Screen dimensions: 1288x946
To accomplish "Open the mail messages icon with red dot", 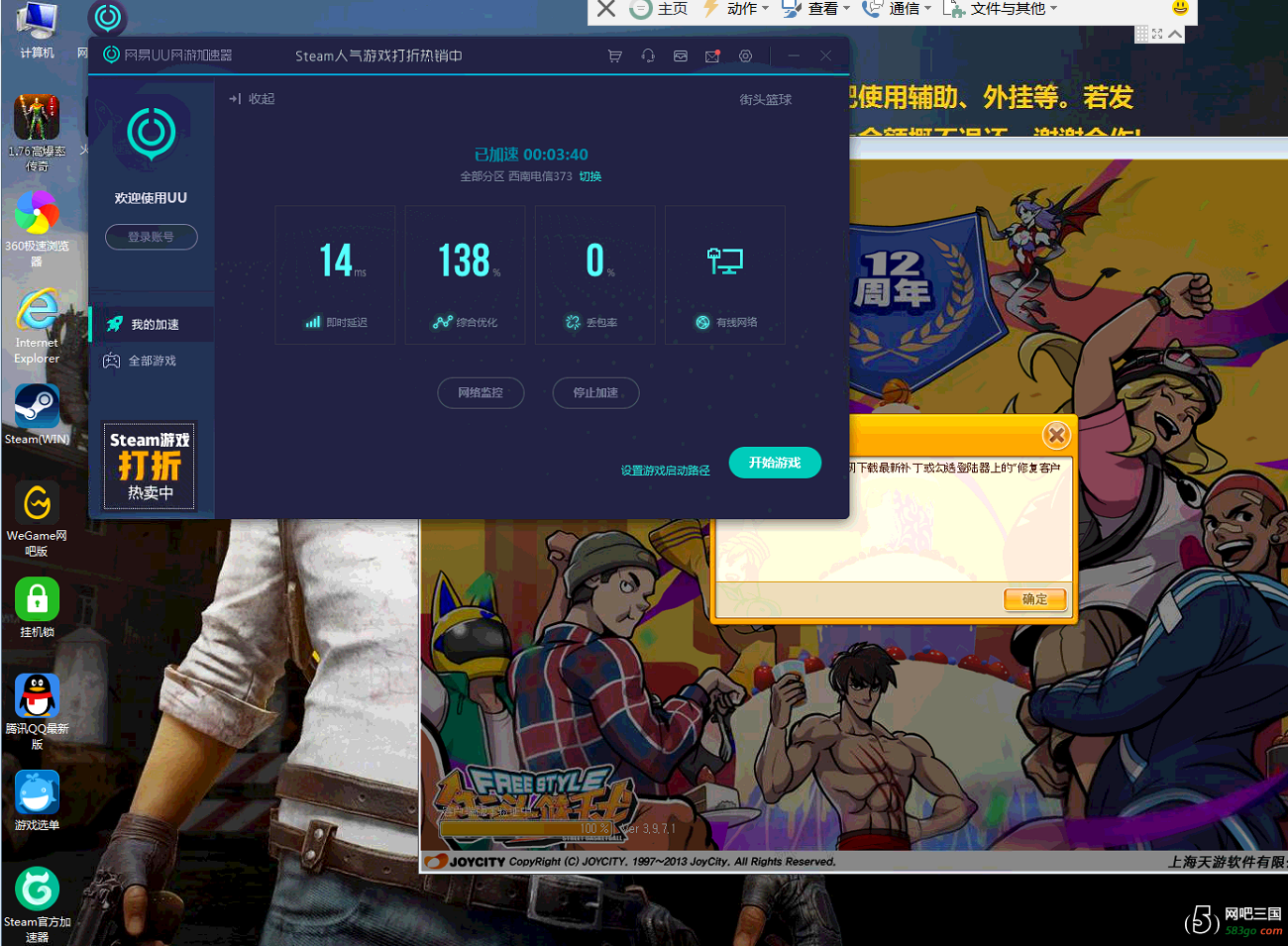I will pyautogui.click(x=712, y=56).
